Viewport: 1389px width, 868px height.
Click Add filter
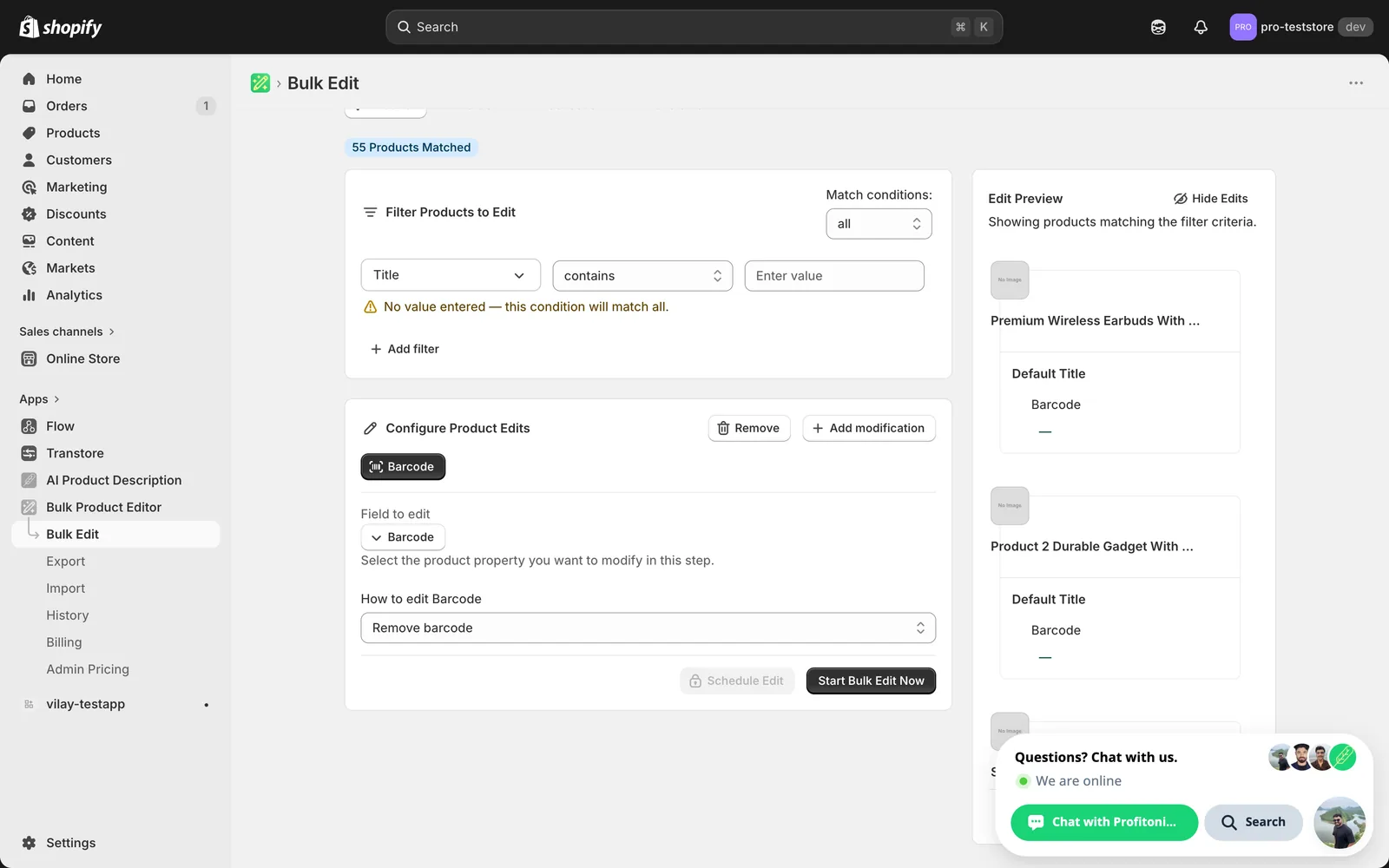tap(405, 349)
